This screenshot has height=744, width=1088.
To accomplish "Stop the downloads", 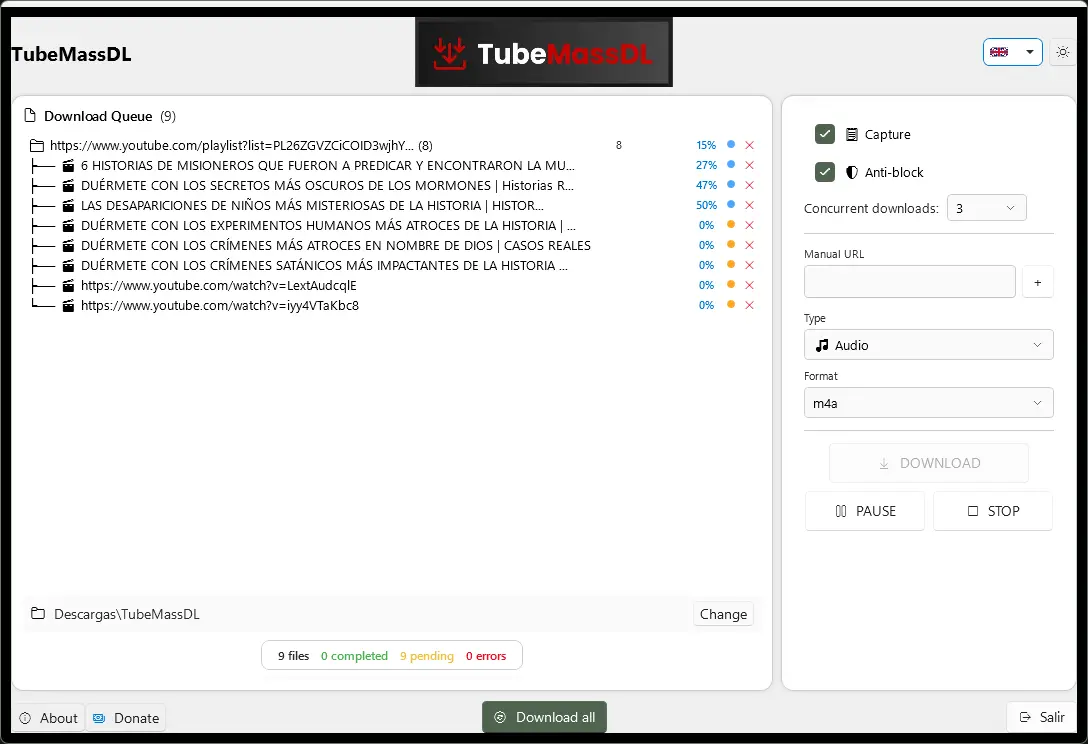I will pos(993,512).
